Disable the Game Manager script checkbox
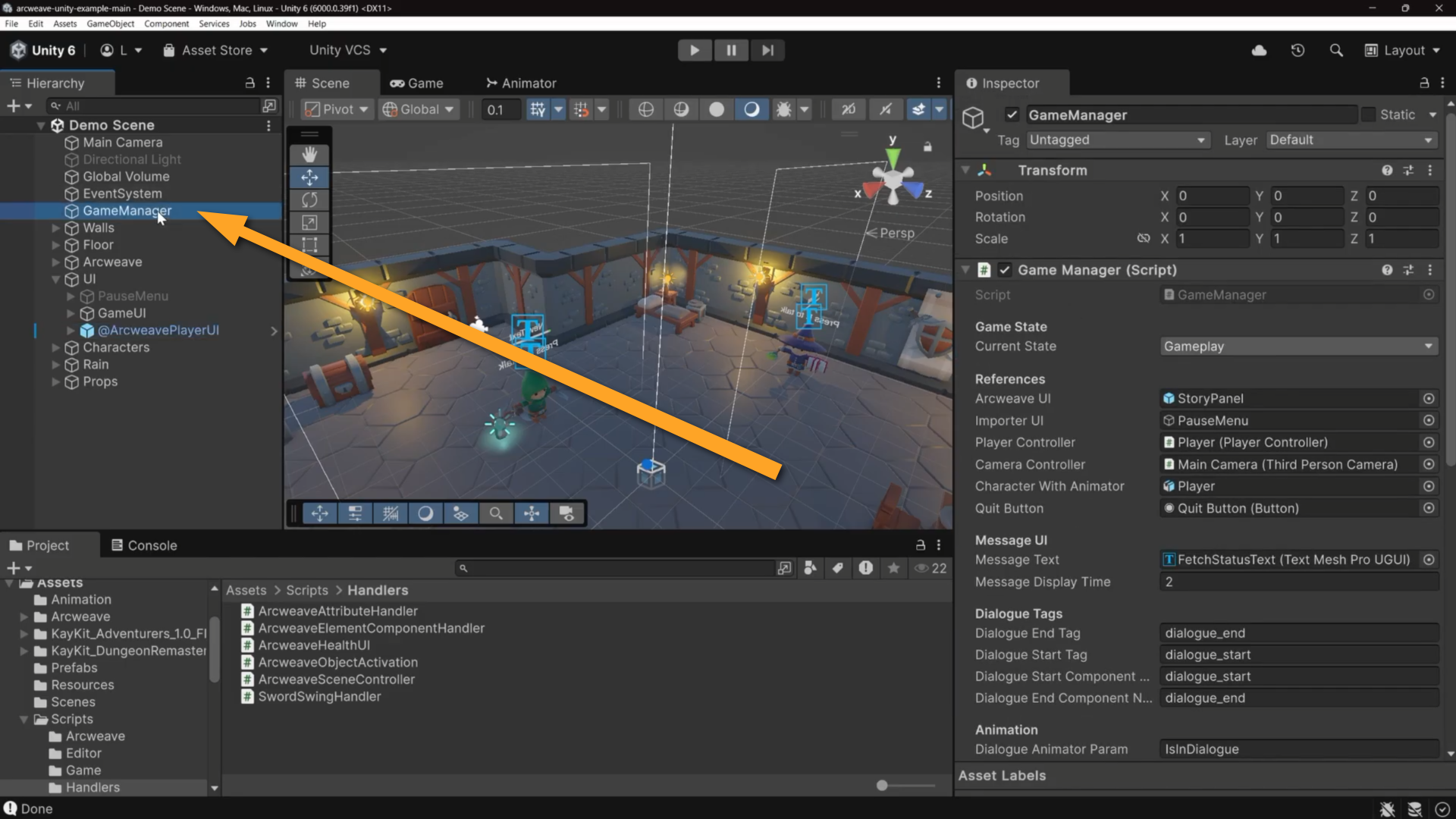The image size is (1456, 819). tap(1005, 270)
